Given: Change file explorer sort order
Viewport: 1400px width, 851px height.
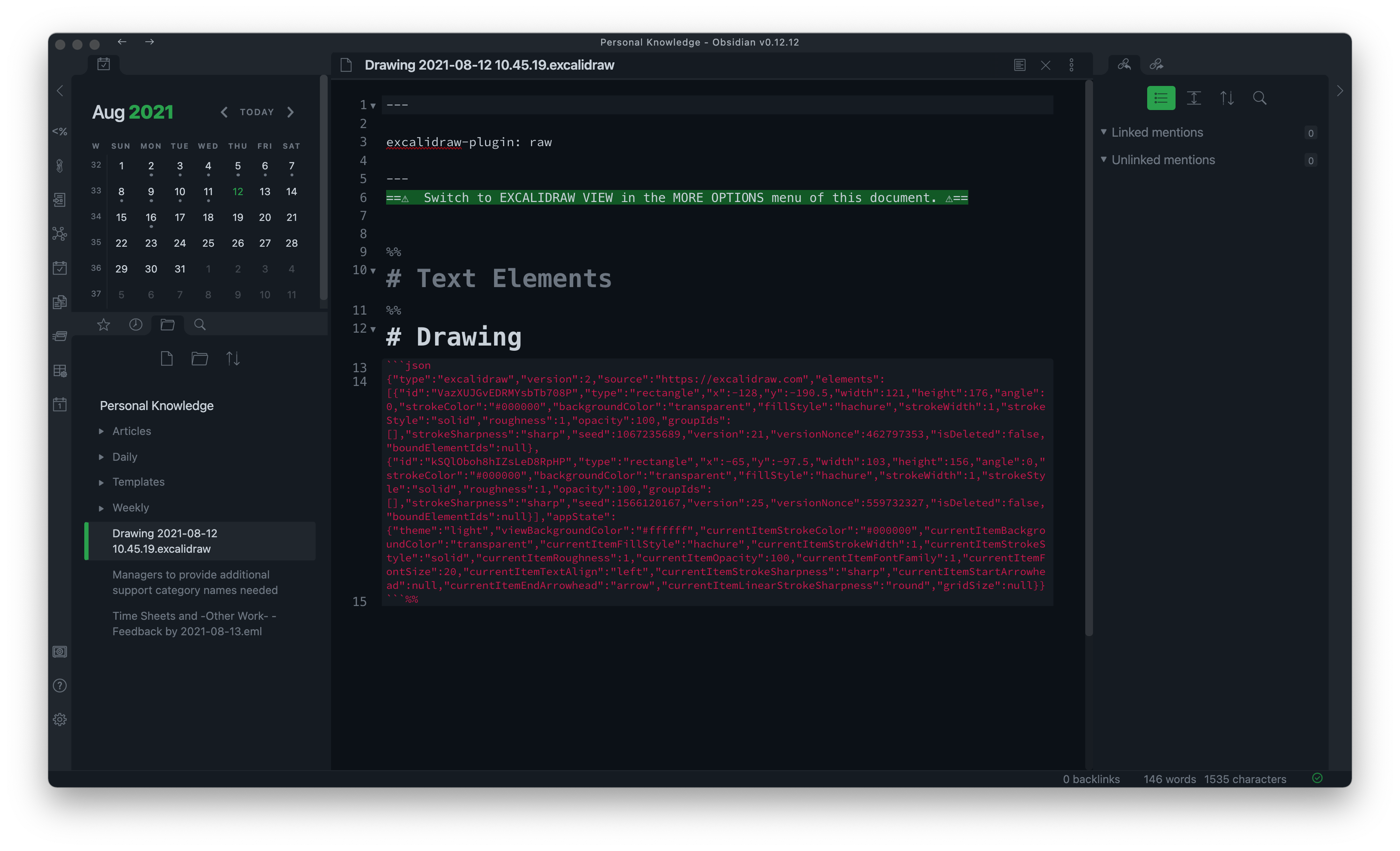Looking at the screenshot, I should [x=233, y=358].
